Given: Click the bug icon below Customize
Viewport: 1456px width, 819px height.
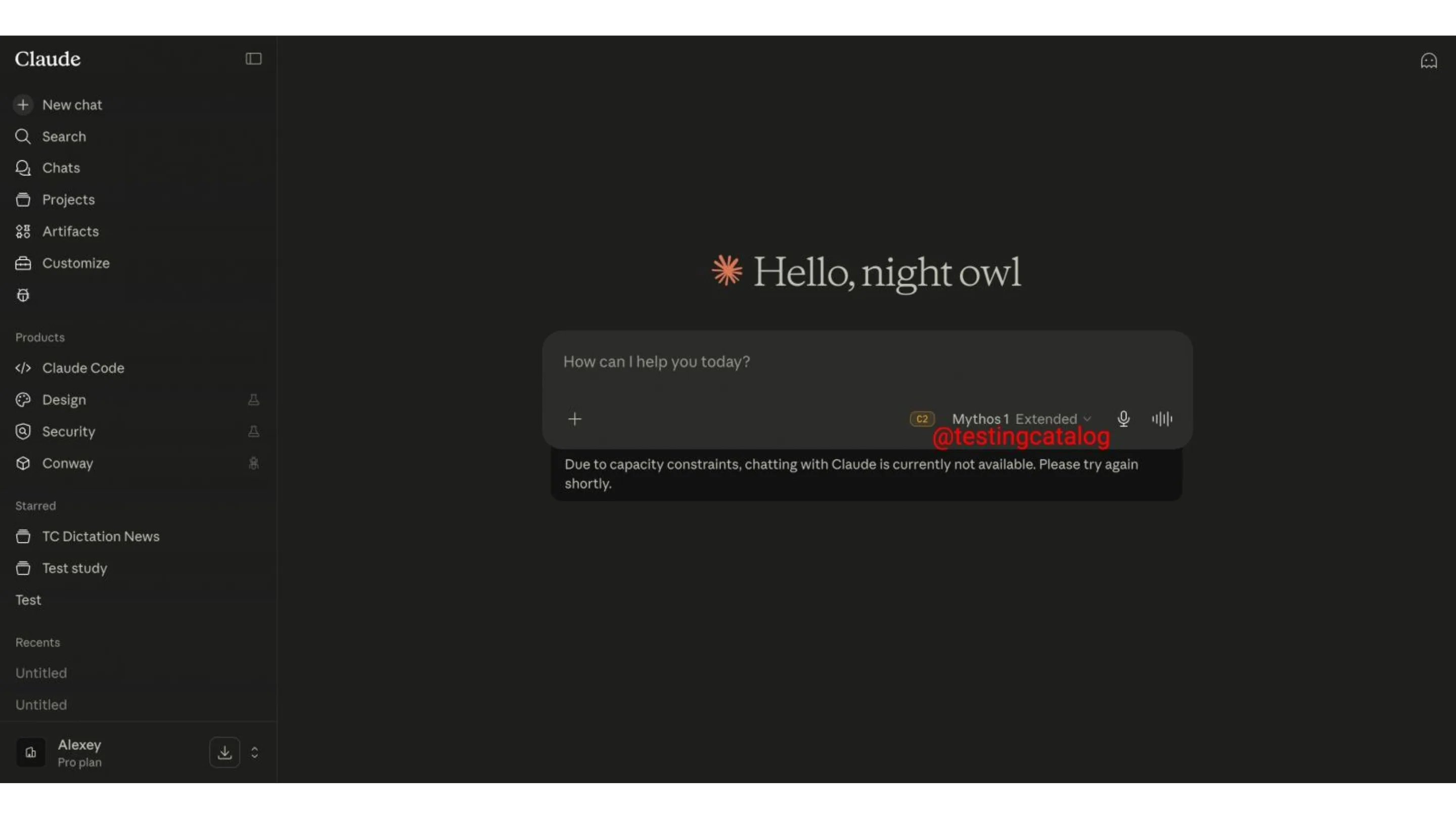Looking at the screenshot, I should (23, 295).
